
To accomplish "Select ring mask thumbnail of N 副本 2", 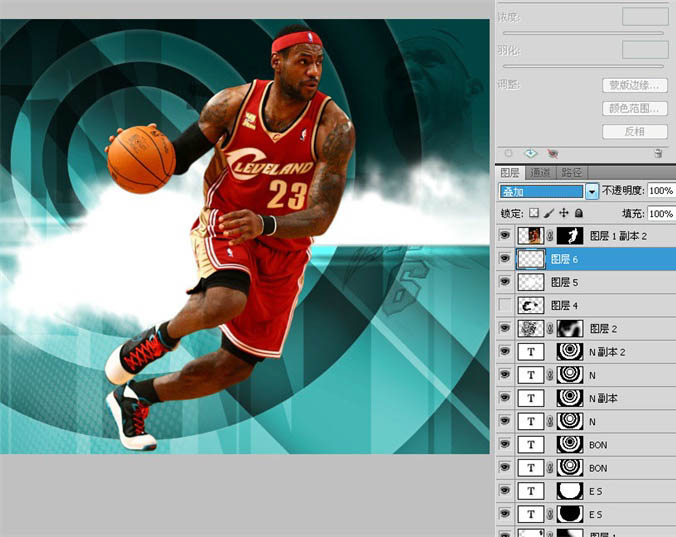I will [570, 352].
